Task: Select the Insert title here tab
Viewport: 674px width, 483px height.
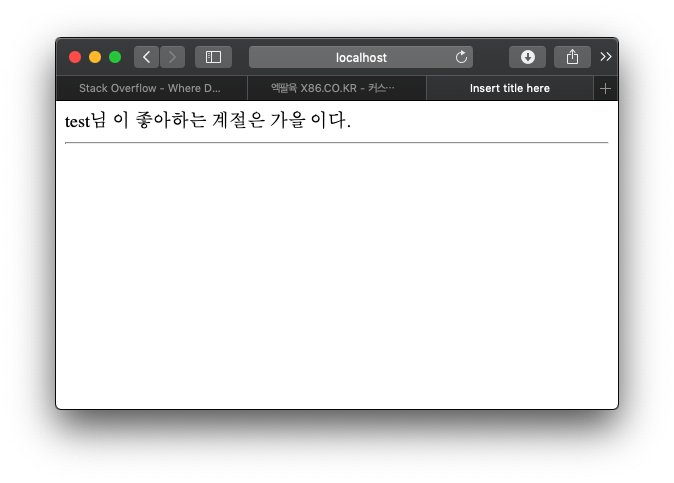Action: 510,89
